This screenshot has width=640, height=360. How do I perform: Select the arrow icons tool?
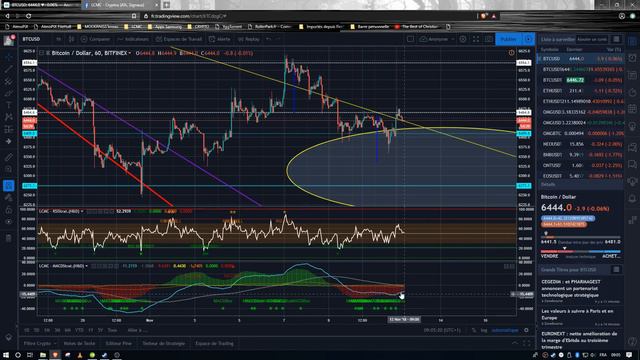[9, 141]
